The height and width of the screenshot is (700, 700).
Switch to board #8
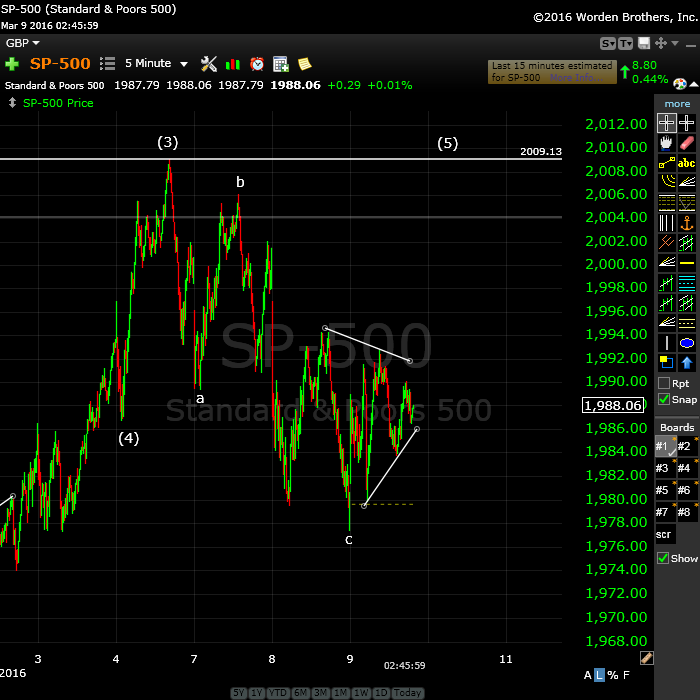pos(687,512)
